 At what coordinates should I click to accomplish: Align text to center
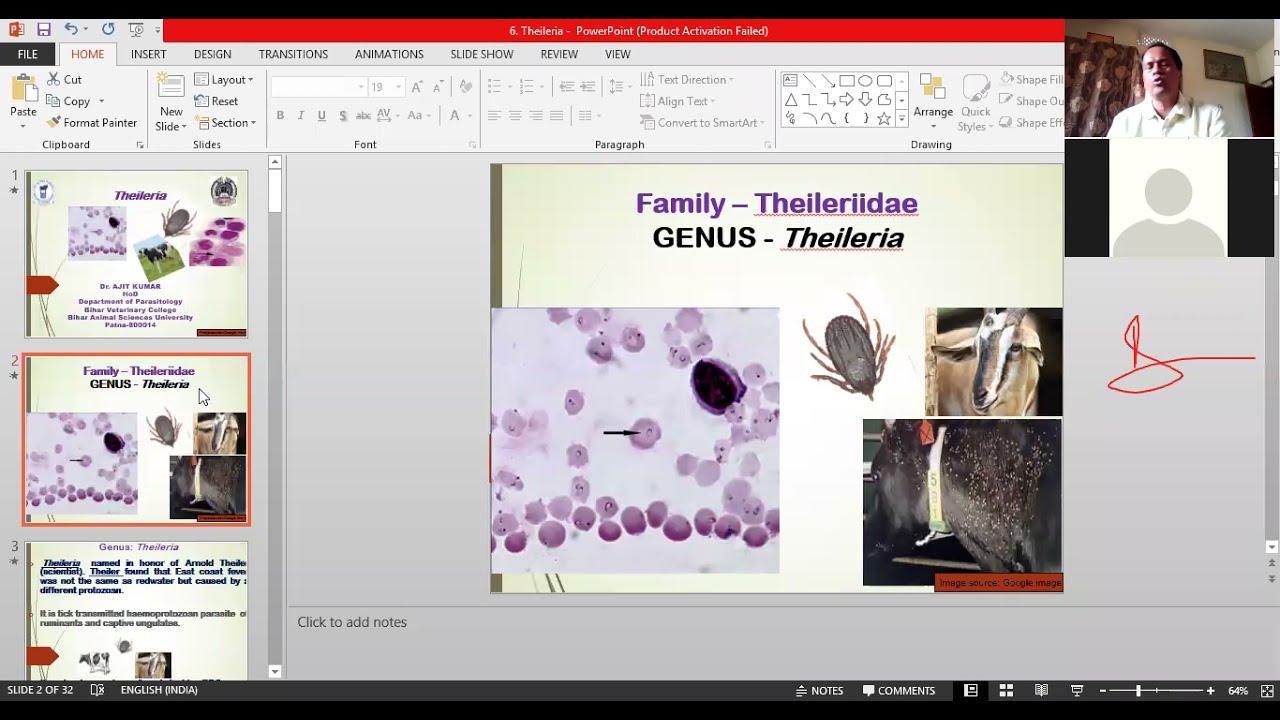[x=515, y=116]
